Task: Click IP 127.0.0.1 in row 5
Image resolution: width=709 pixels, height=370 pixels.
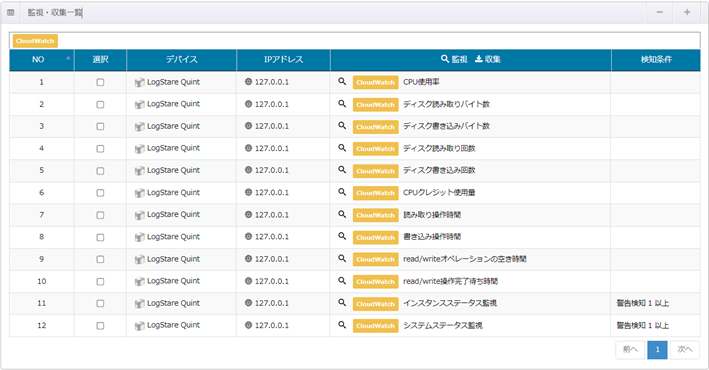Action: pos(272,171)
